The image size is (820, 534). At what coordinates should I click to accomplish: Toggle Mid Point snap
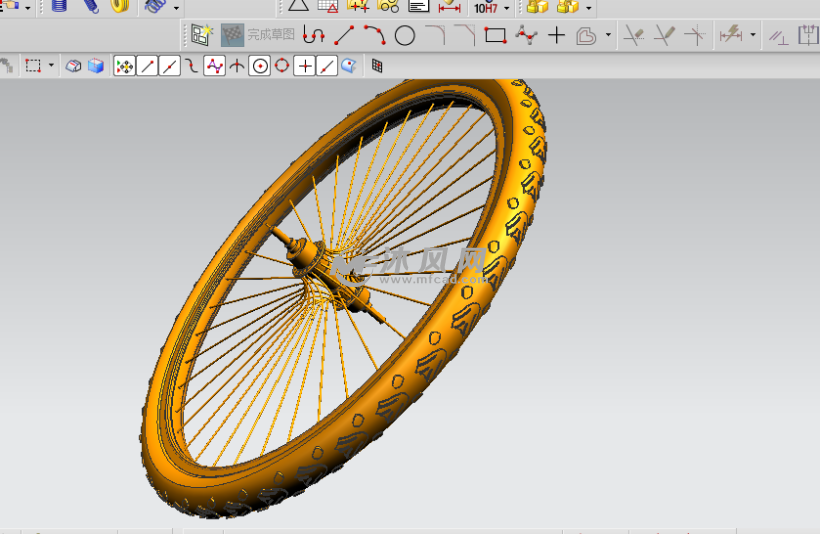point(169,66)
